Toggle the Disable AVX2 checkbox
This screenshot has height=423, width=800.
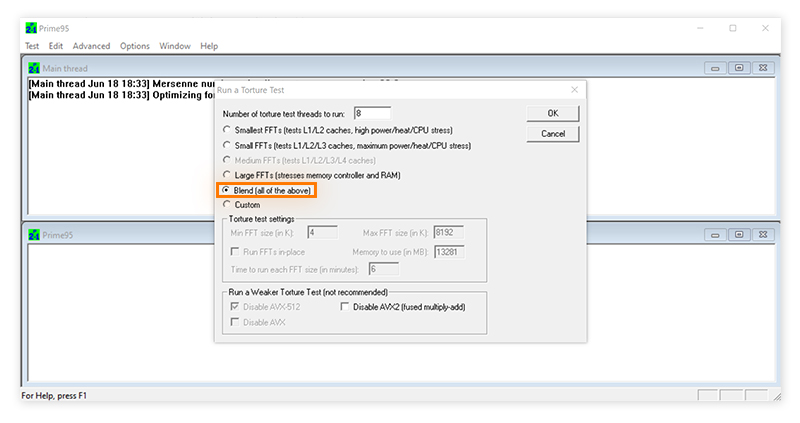pos(345,307)
